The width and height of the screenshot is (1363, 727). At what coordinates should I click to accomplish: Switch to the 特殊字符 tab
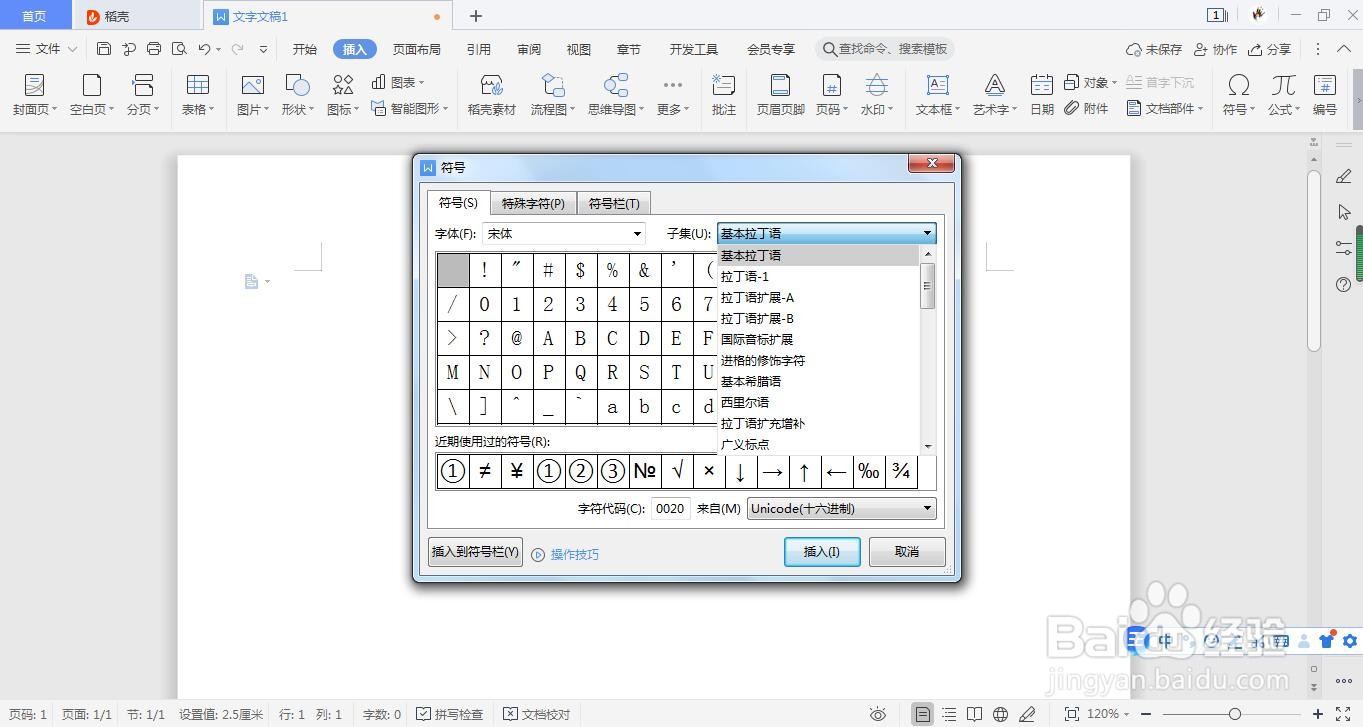click(x=533, y=203)
